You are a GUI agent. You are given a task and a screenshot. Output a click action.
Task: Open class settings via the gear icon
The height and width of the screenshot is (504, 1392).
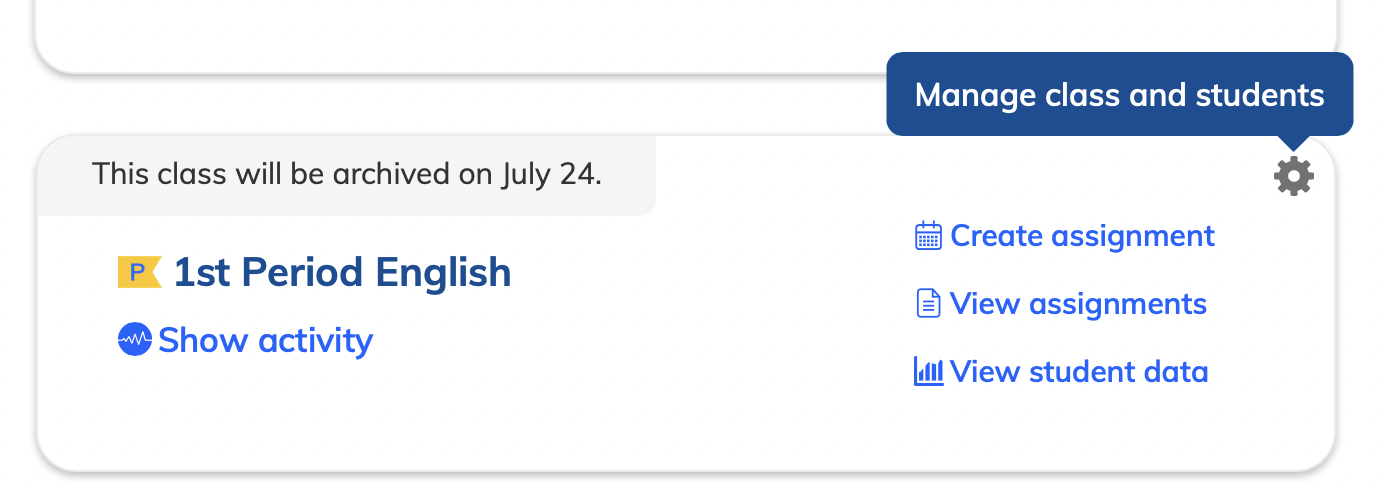(1294, 177)
